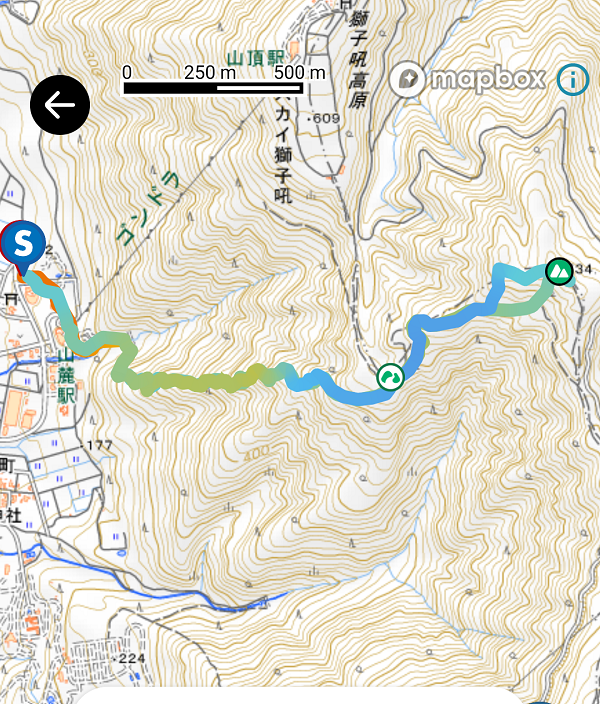600x704 pixels.
Task: Tap the white bottom sheet edge
Action: [304, 695]
